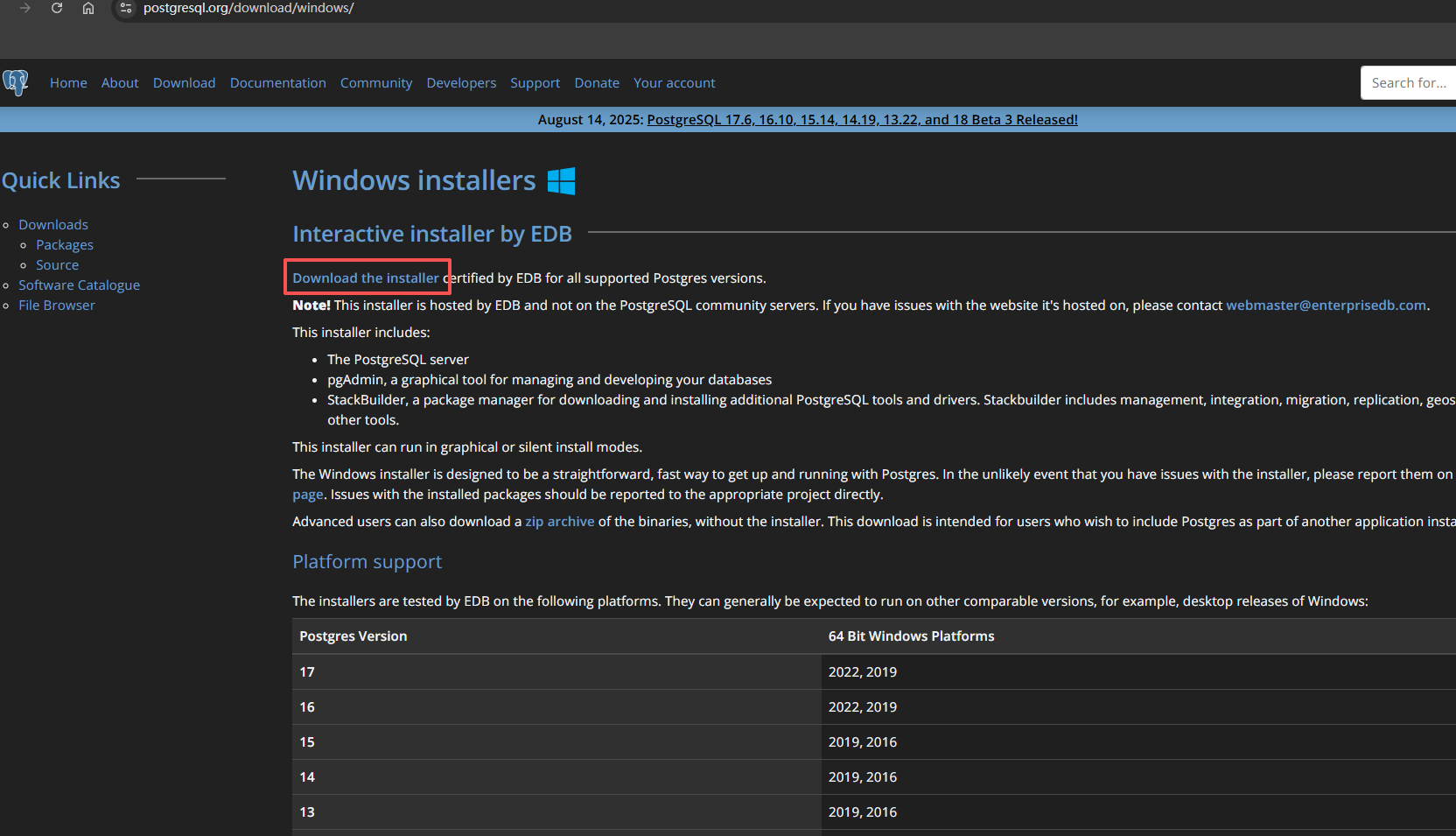Click the browser forward arrow
1456x836 pixels.
click(x=25, y=8)
